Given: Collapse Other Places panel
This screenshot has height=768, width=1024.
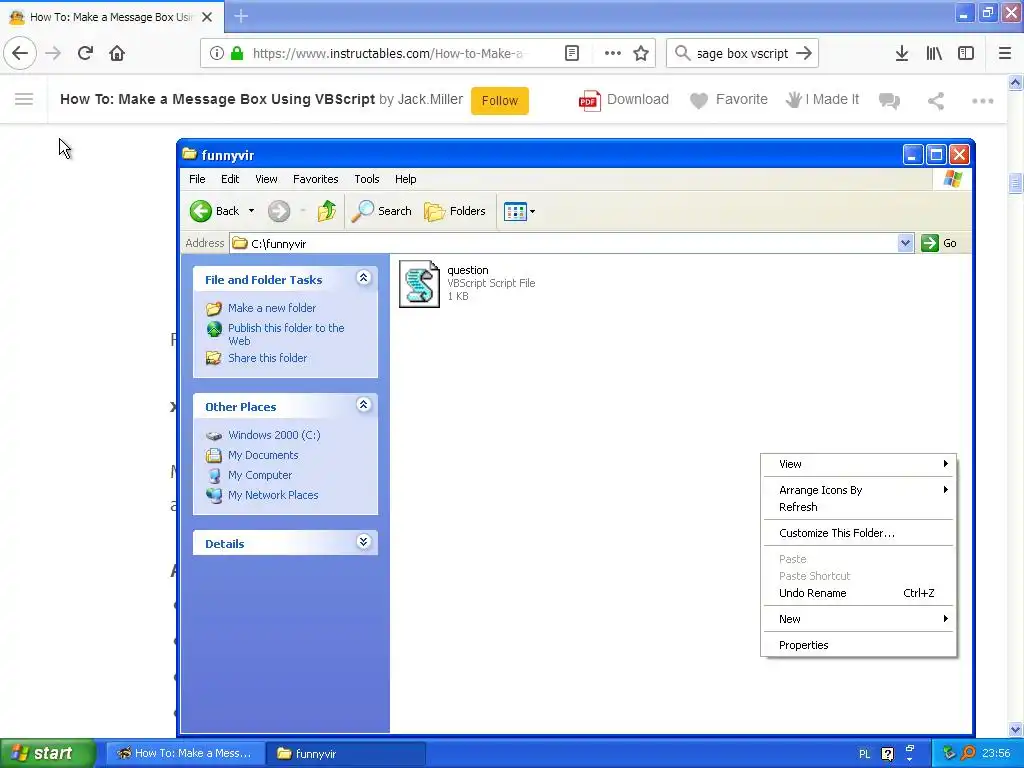Looking at the screenshot, I should (x=364, y=405).
